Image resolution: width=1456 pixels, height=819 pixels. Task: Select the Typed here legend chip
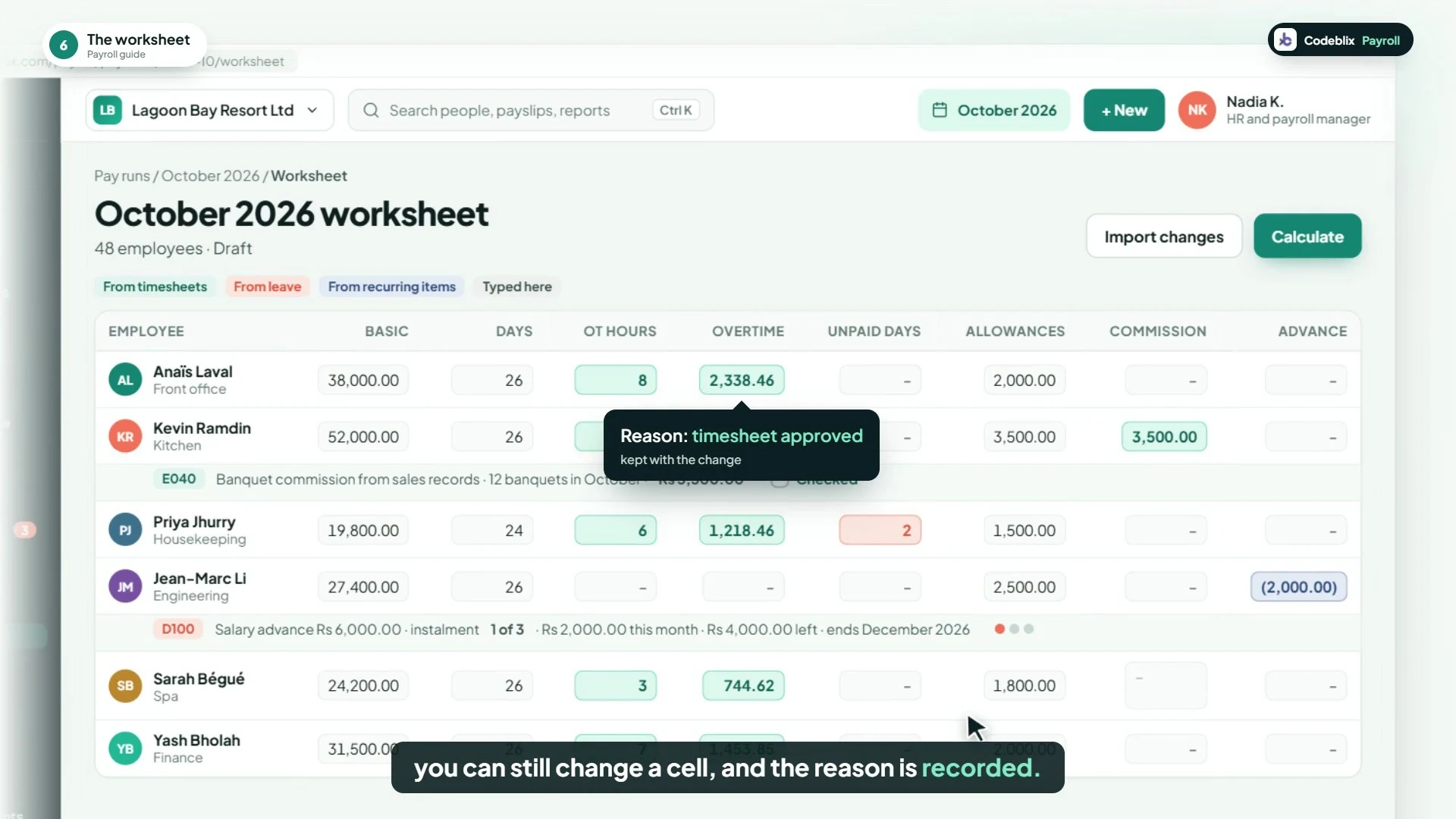[517, 287]
